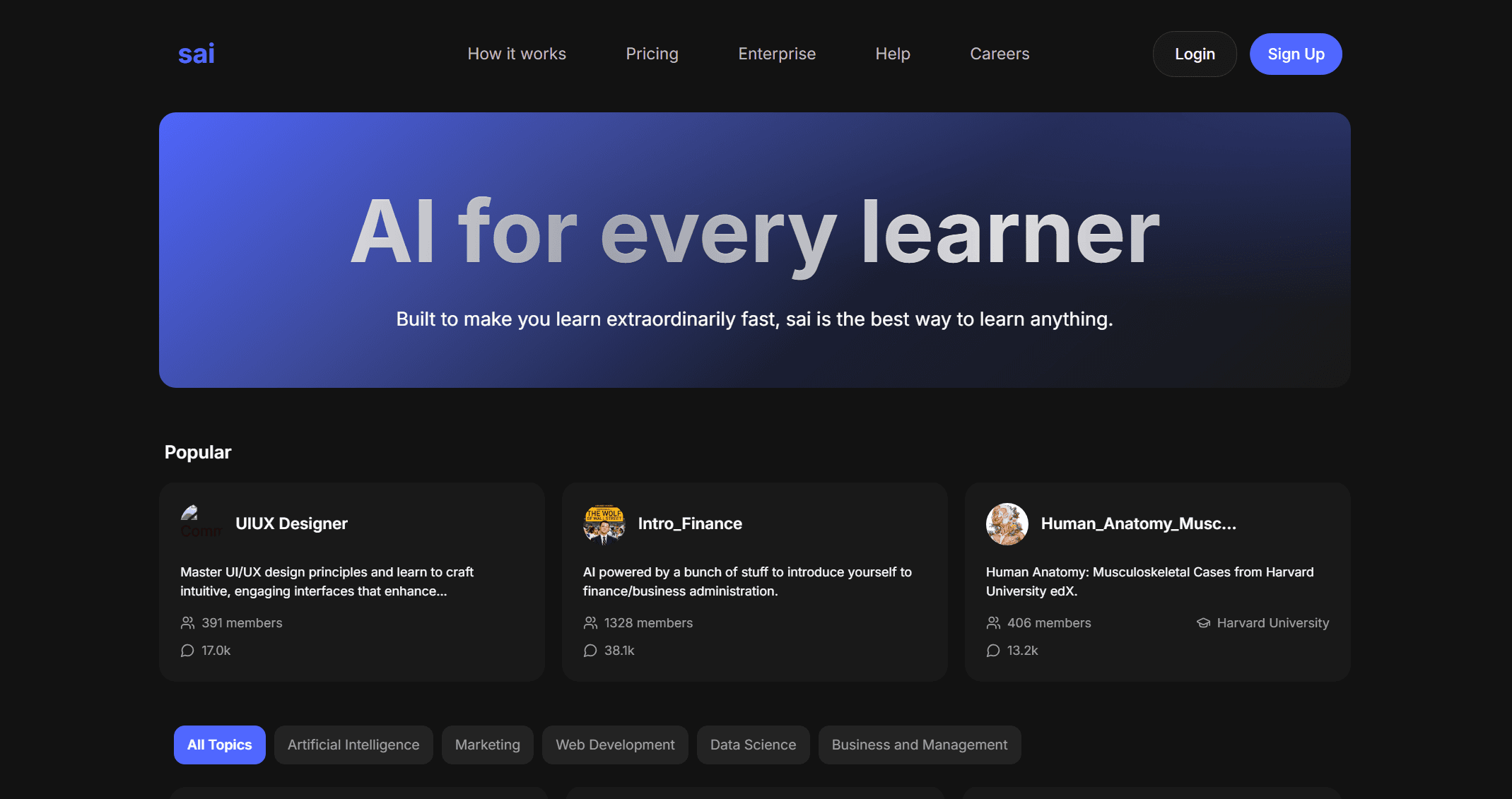Click members icon beside 1328 members
Image resolution: width=1512 pixels, height=799 pixels.
(590, 623)
